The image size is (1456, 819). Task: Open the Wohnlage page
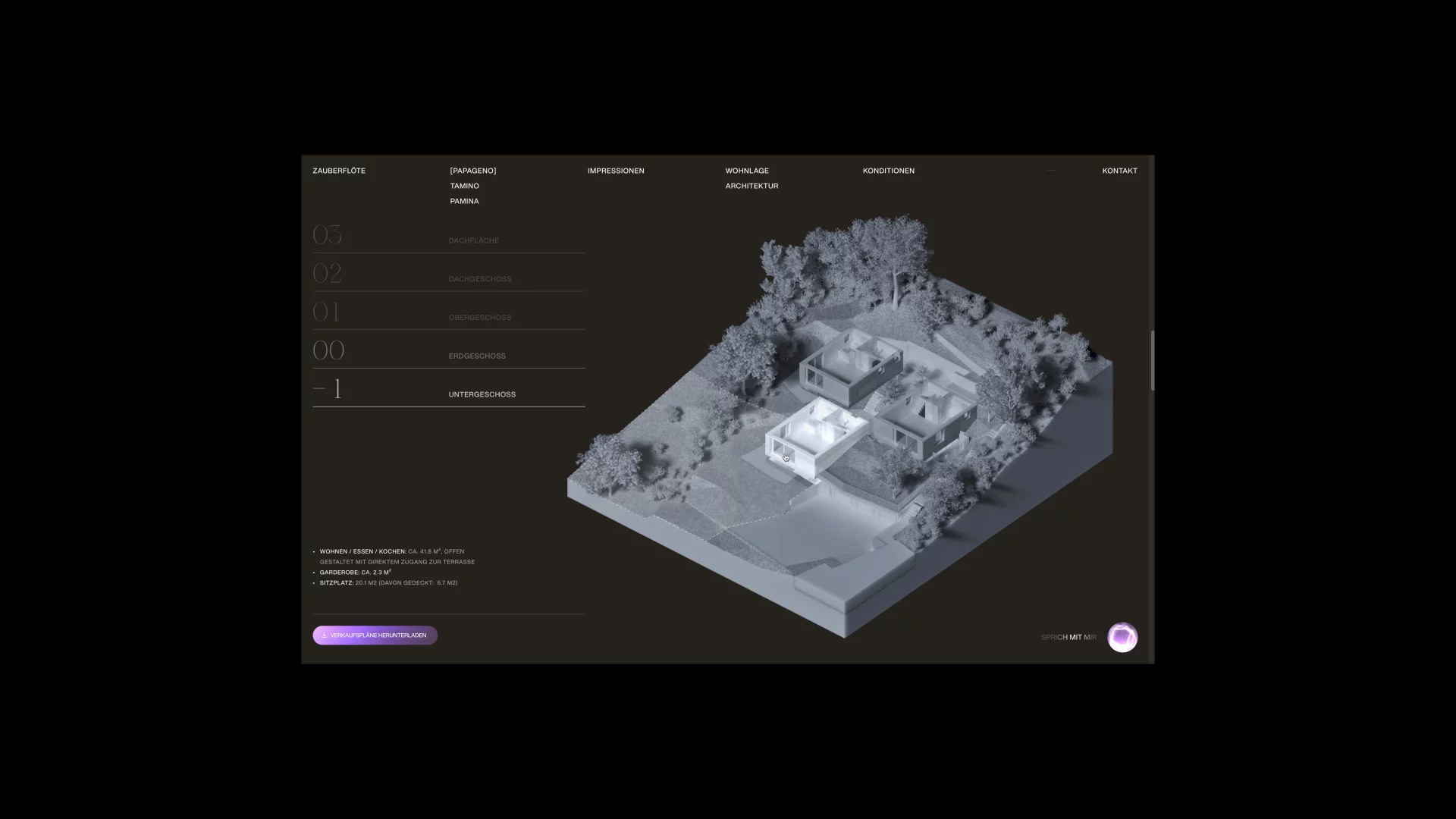tap(747, 171)
